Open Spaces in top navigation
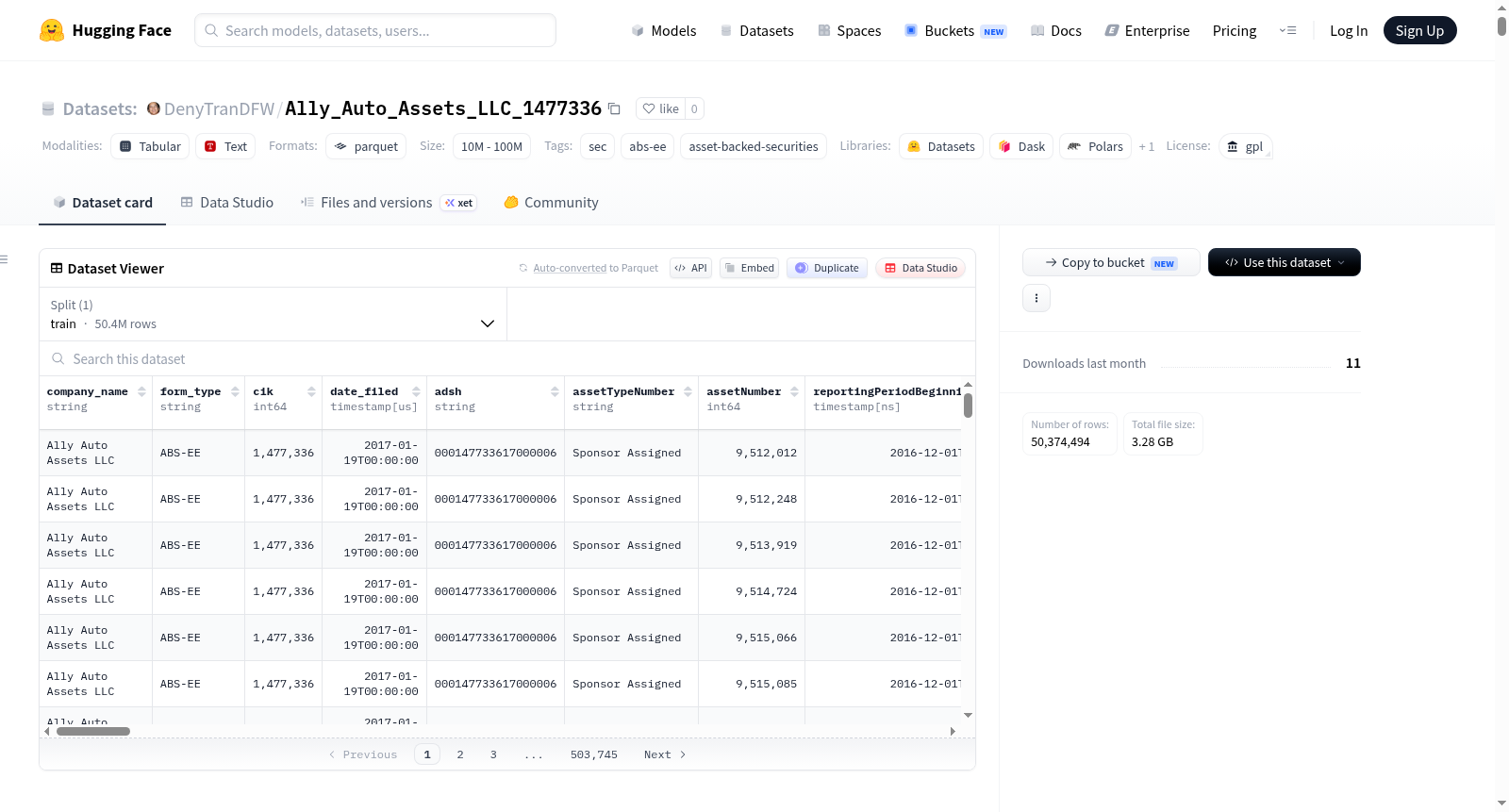 [x=849, y=30]
